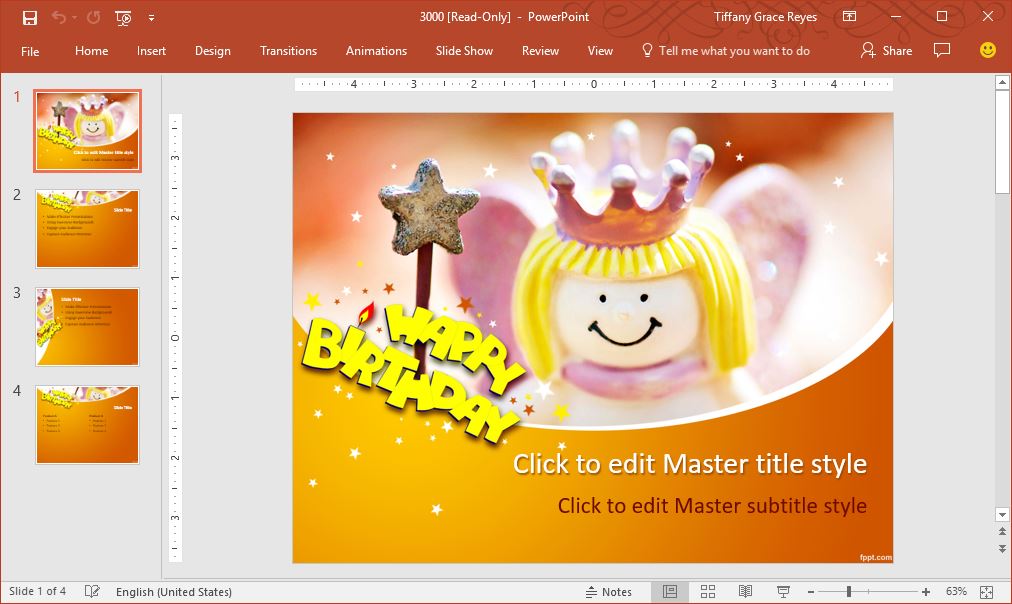Fit slide to current window icon
This screenshot has height=604, width=1012.
[x=986, y=592]
